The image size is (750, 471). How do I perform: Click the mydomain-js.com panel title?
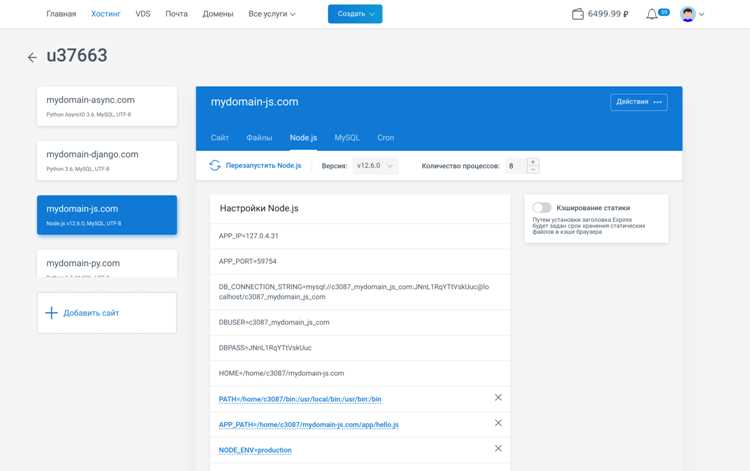pos(254,102)
